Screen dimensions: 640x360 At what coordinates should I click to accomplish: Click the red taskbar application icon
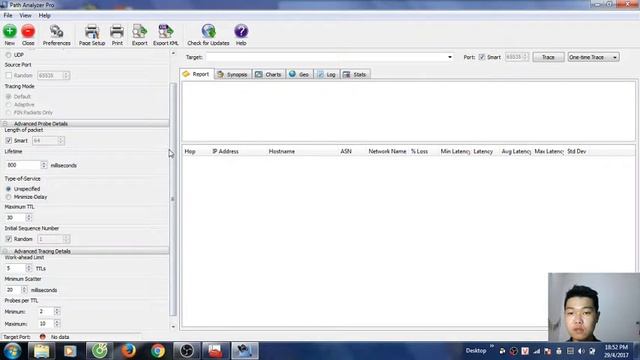click(216, 351)
